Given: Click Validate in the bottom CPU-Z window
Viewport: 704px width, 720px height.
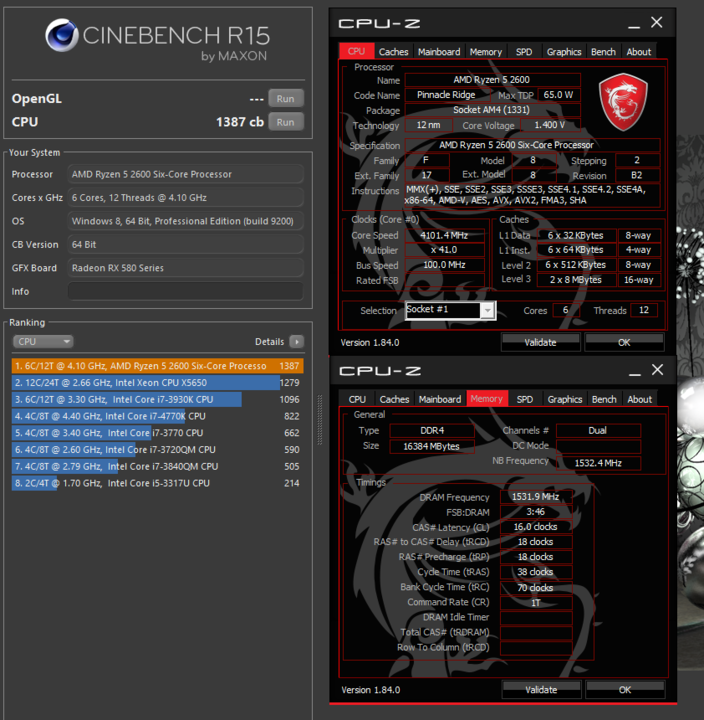Looking at the screenshot, I should 541,690.
